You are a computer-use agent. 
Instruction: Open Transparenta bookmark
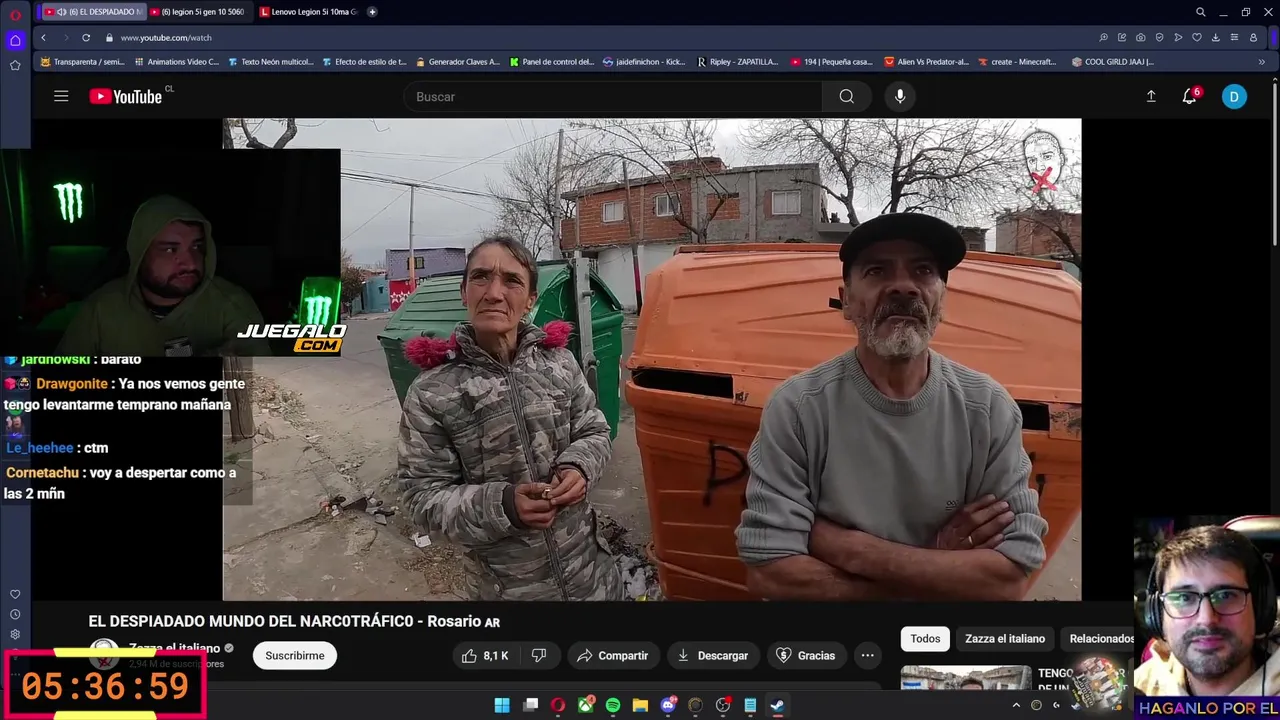pos(82,62)
